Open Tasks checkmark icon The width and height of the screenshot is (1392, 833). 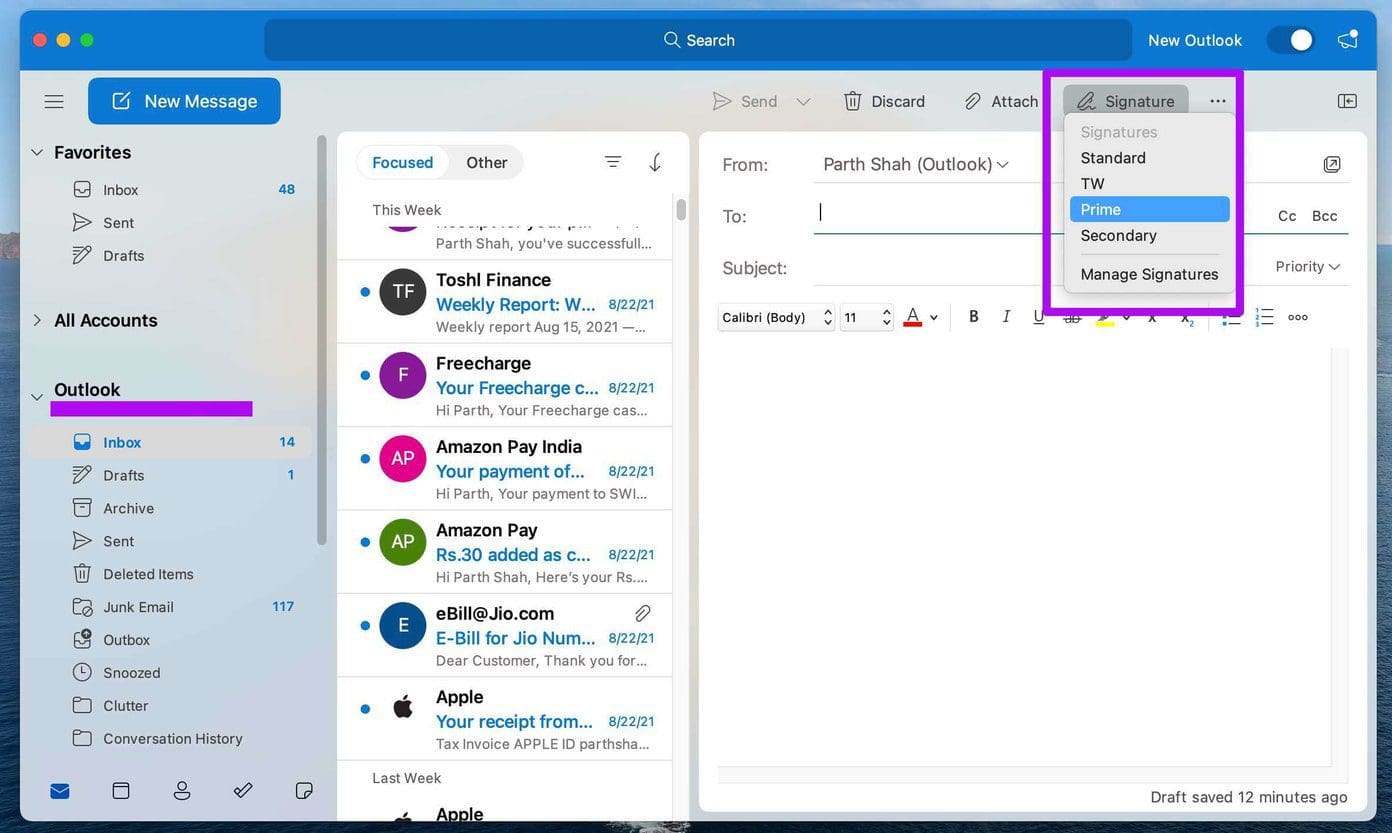coord(243,791)
